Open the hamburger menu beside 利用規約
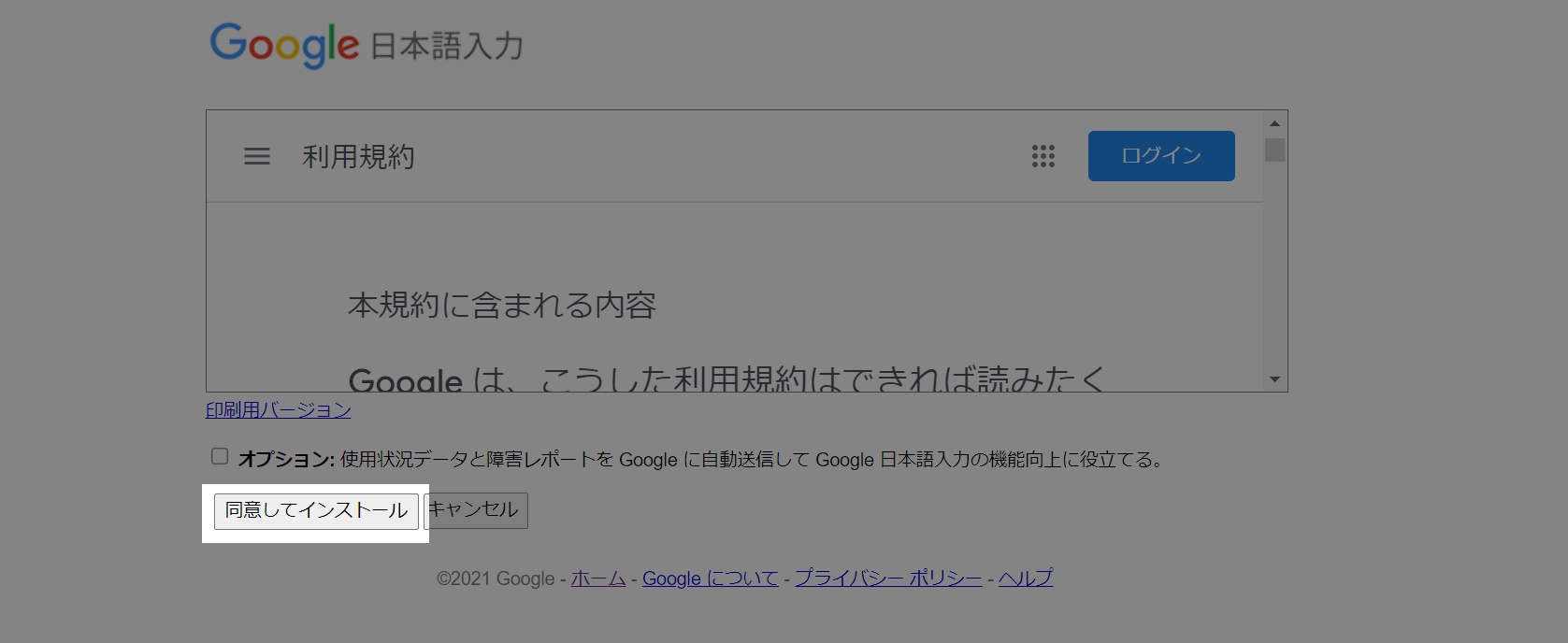The height and width of the screenshot is (643, 1568). [x=257, y=157]
